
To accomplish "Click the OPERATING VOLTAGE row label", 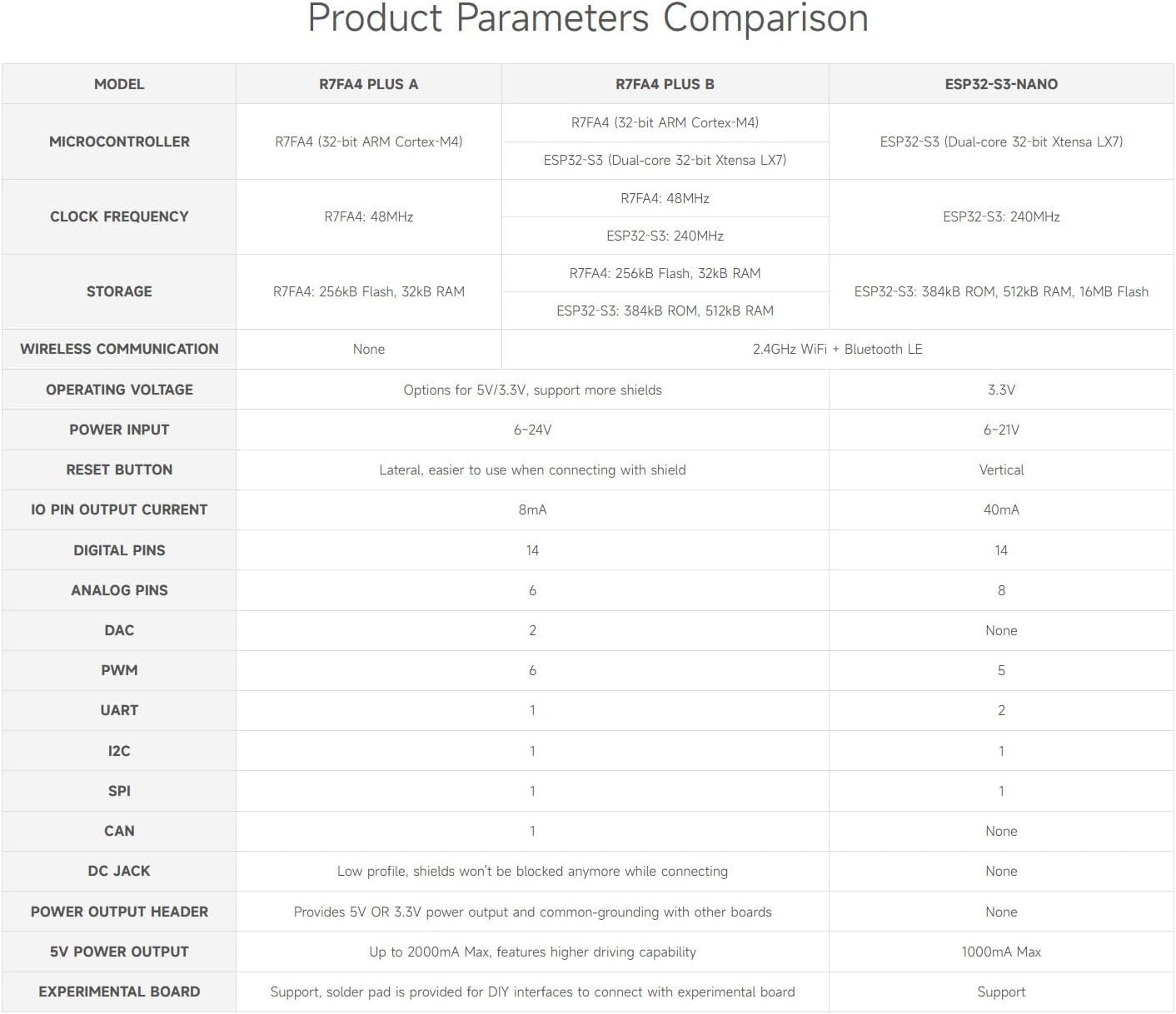I will tap(119, 390).
